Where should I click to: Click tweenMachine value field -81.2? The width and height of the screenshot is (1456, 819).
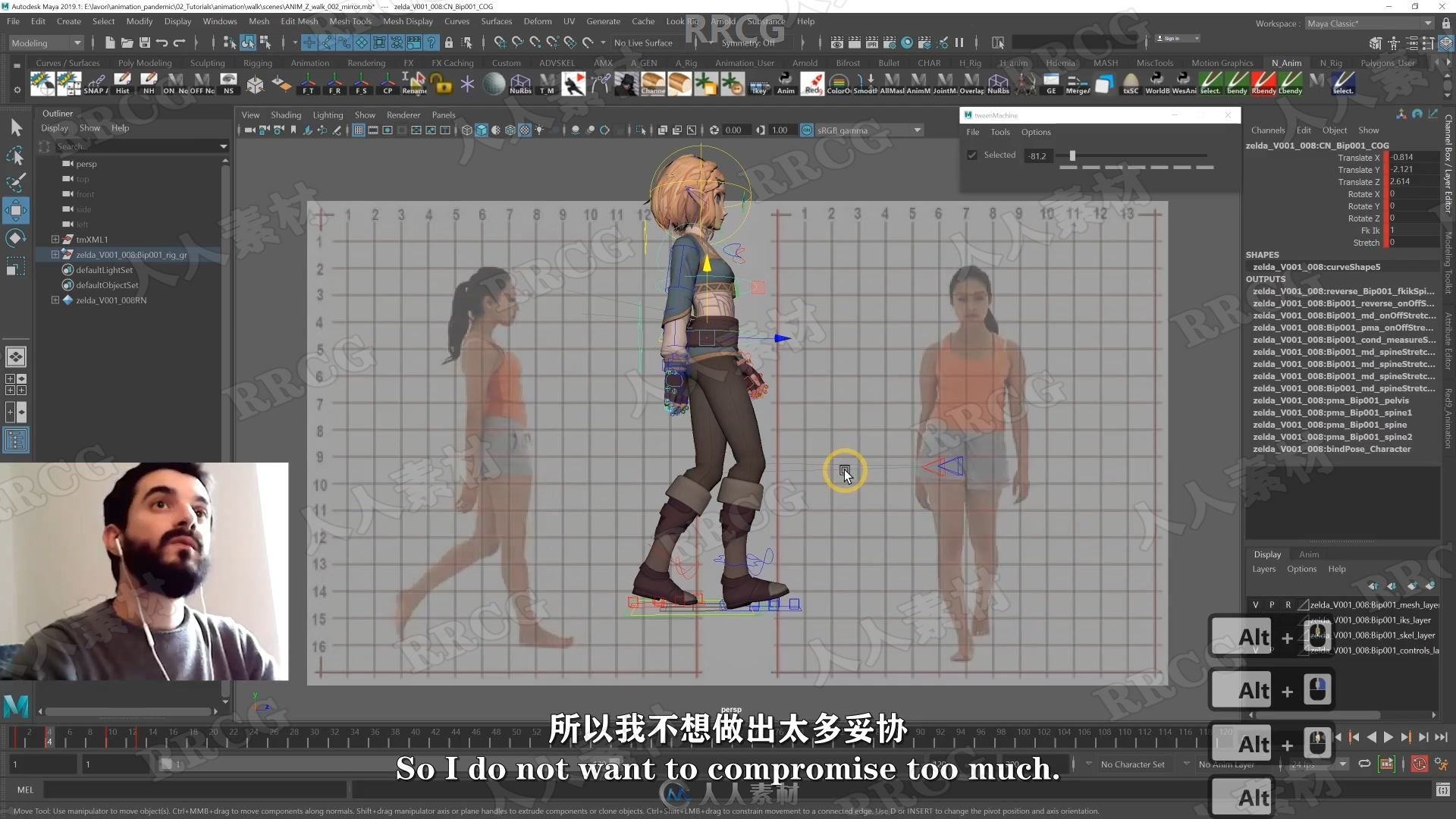(1038, 156)
